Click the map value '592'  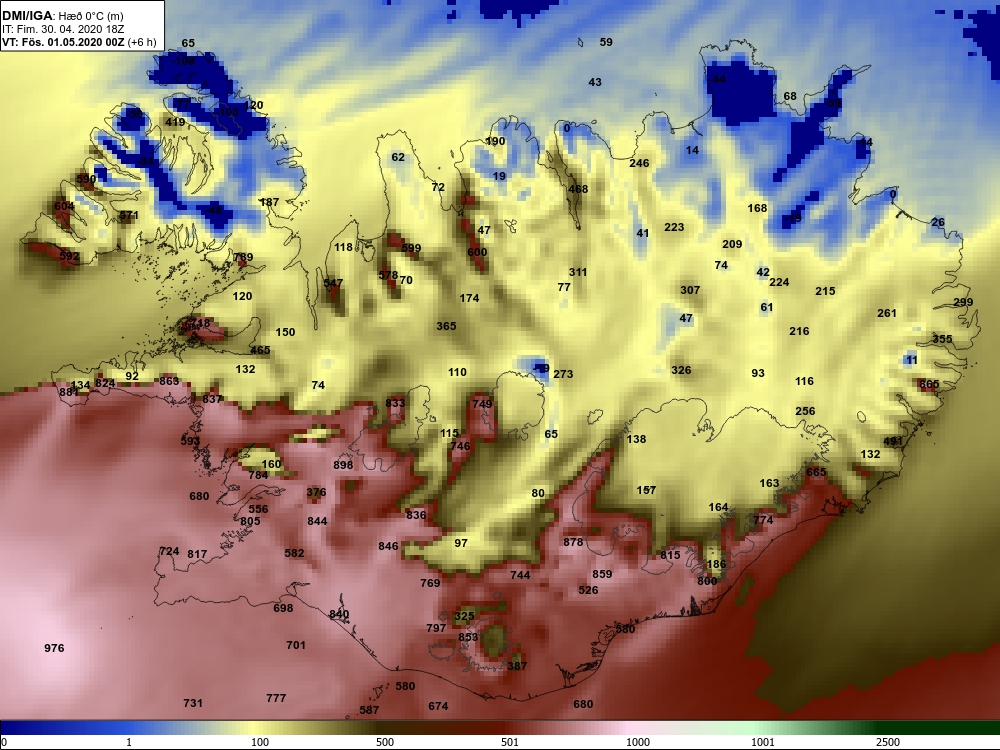70,256
